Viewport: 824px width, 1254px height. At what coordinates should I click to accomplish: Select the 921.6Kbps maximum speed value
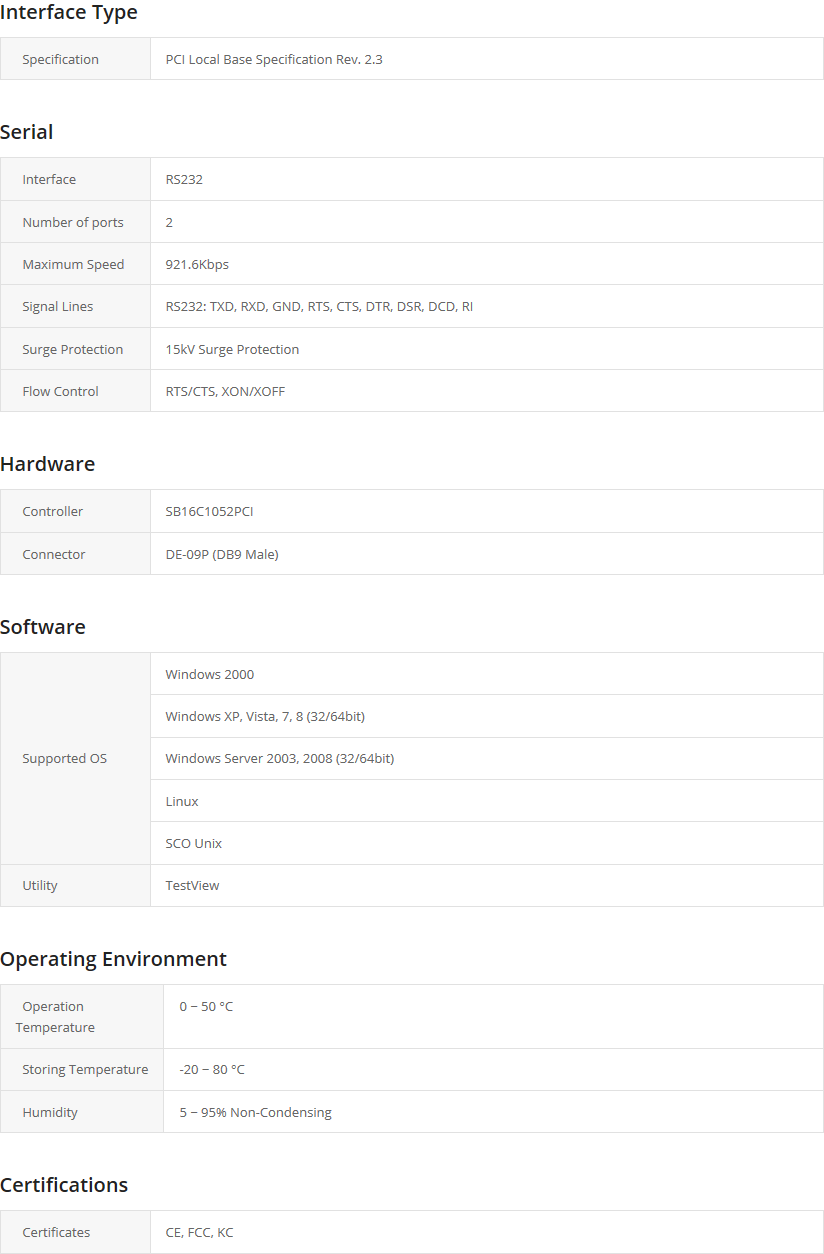point(197,264)
